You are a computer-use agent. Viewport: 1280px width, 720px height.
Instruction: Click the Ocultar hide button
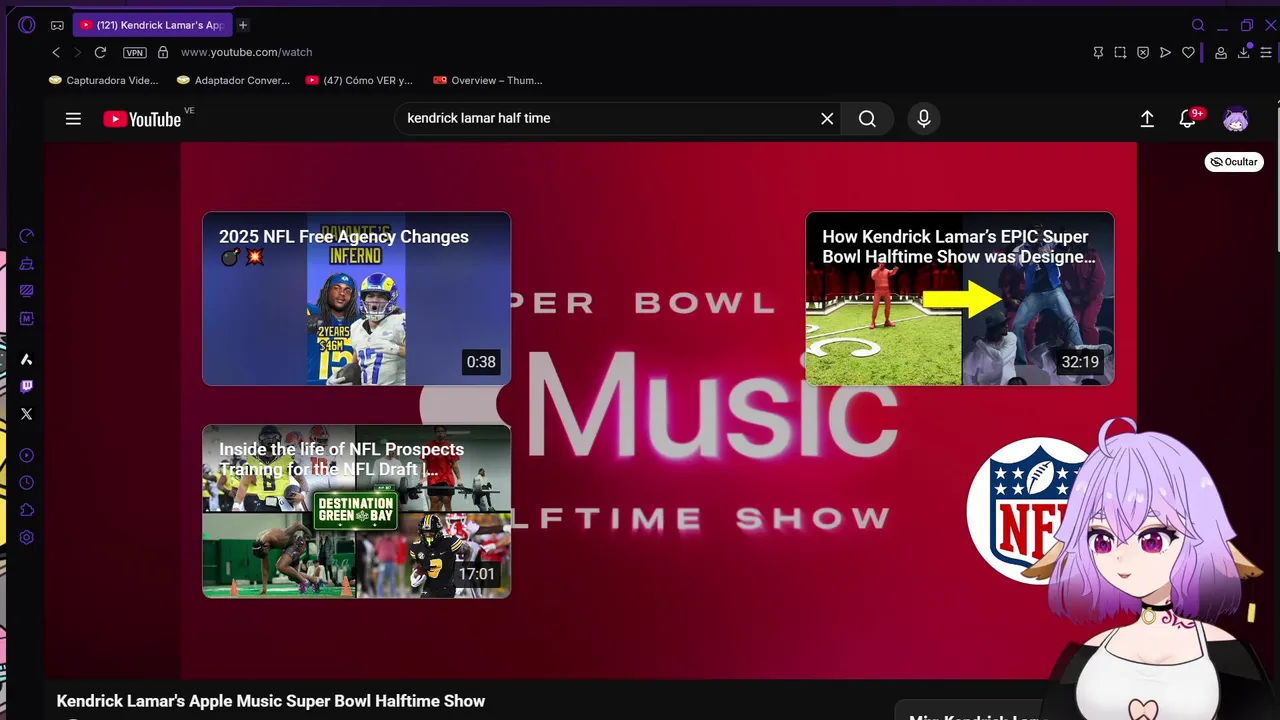pos(1234,162)
